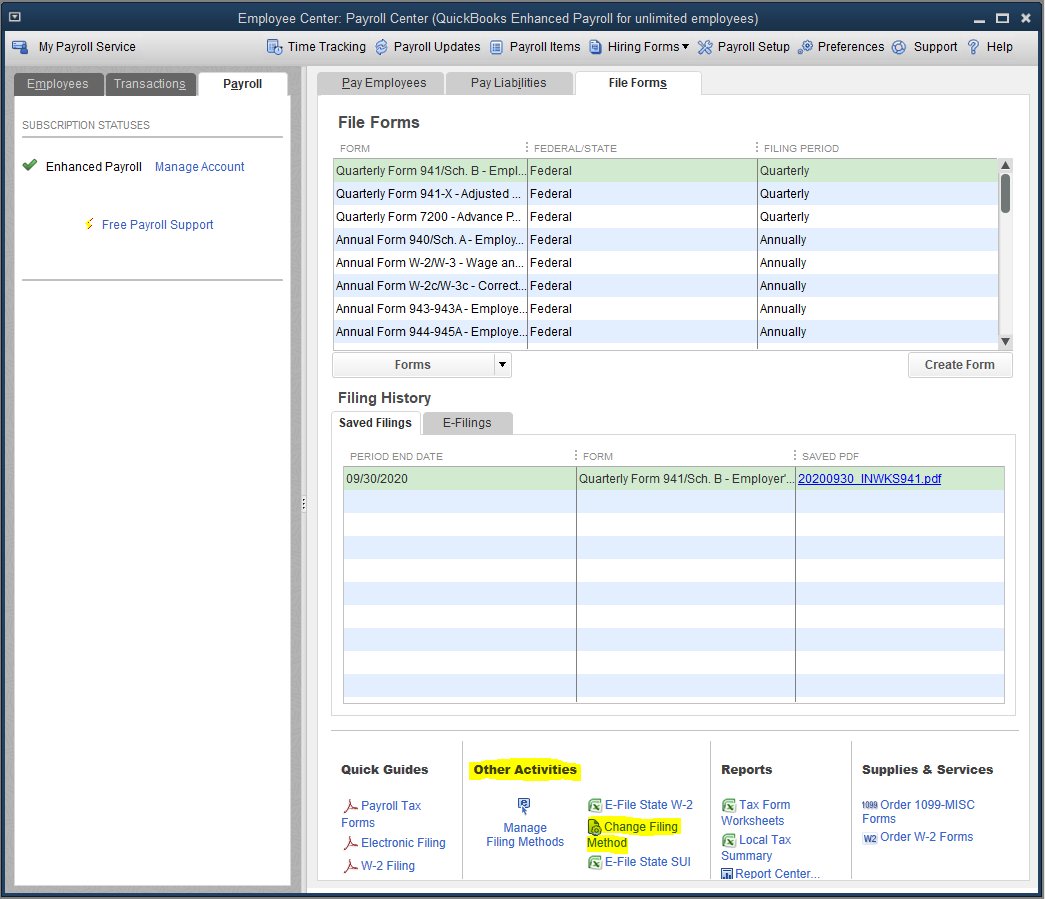Viewport: 1045px width, 899px height.
Task: Switch to the Transactions tab
Action: point(150,84)
